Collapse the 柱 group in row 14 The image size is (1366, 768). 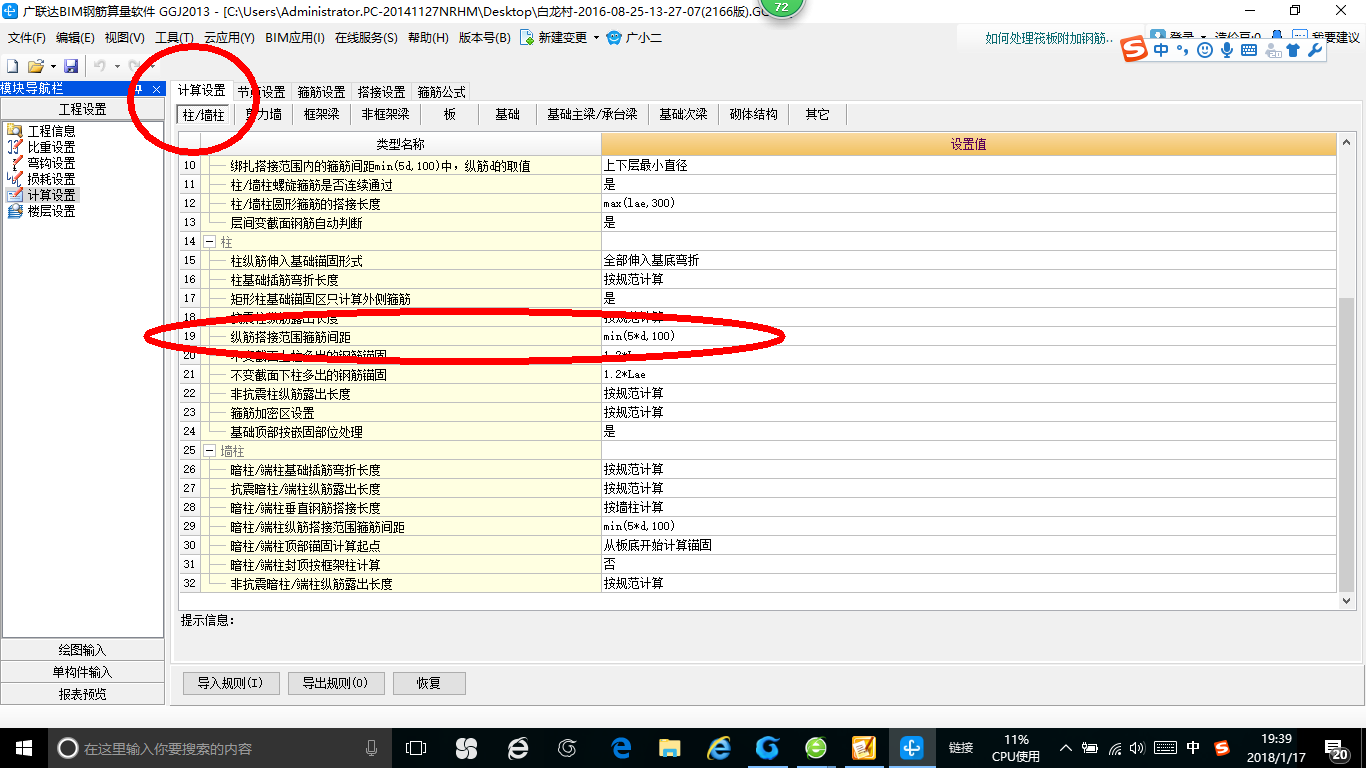(210, 242)
